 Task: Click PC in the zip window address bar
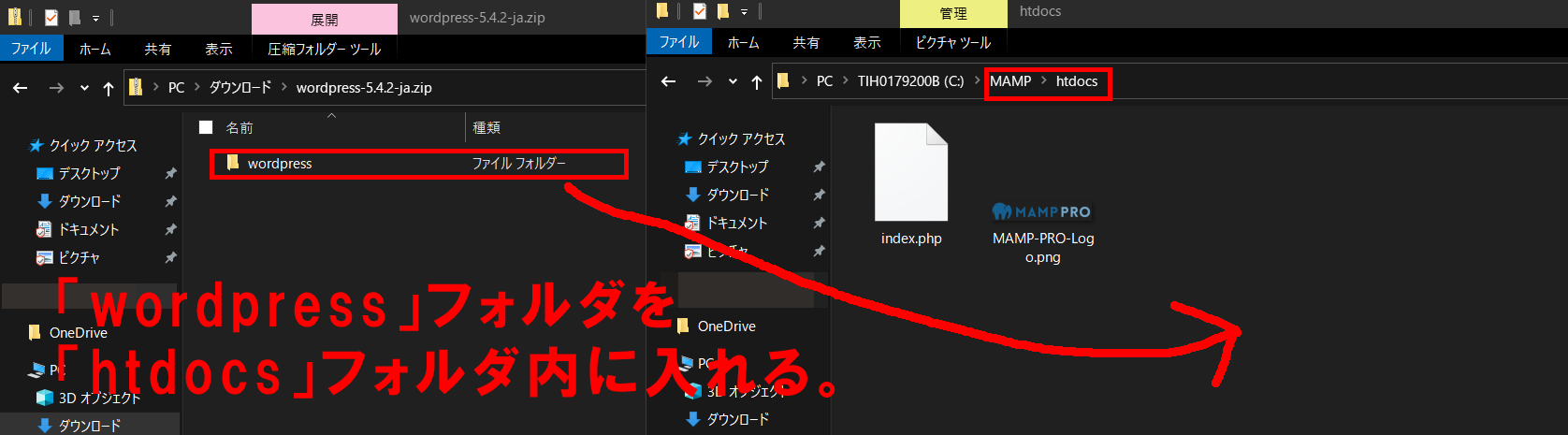pyautogui.click(x=176, y=88)
